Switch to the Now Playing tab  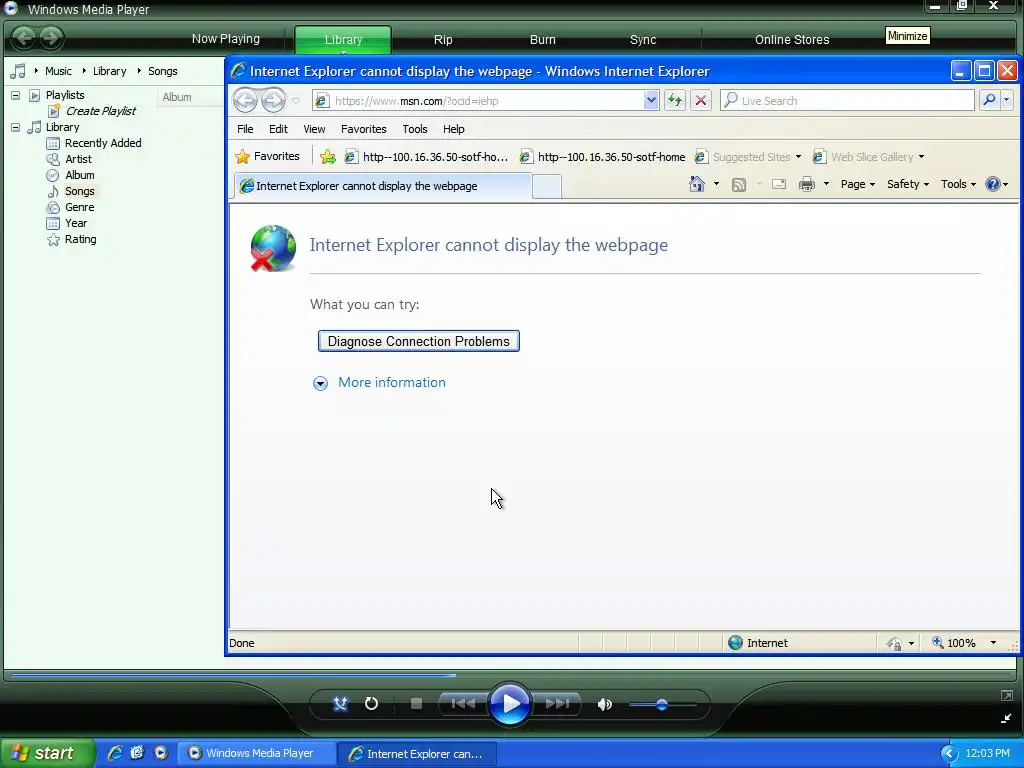[225, 39]
